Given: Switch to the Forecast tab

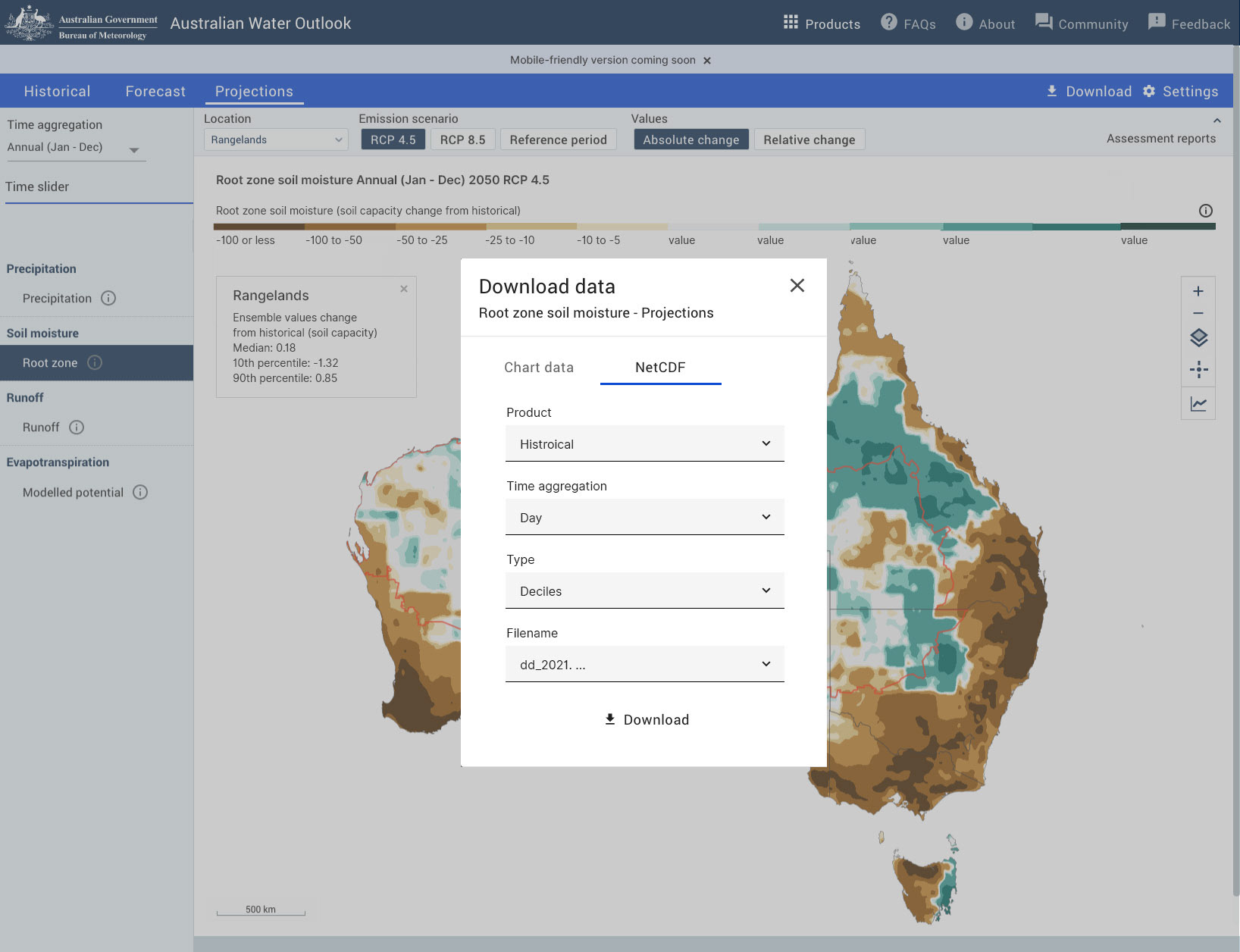Looking at the screenshot, I should pos(155,91).
